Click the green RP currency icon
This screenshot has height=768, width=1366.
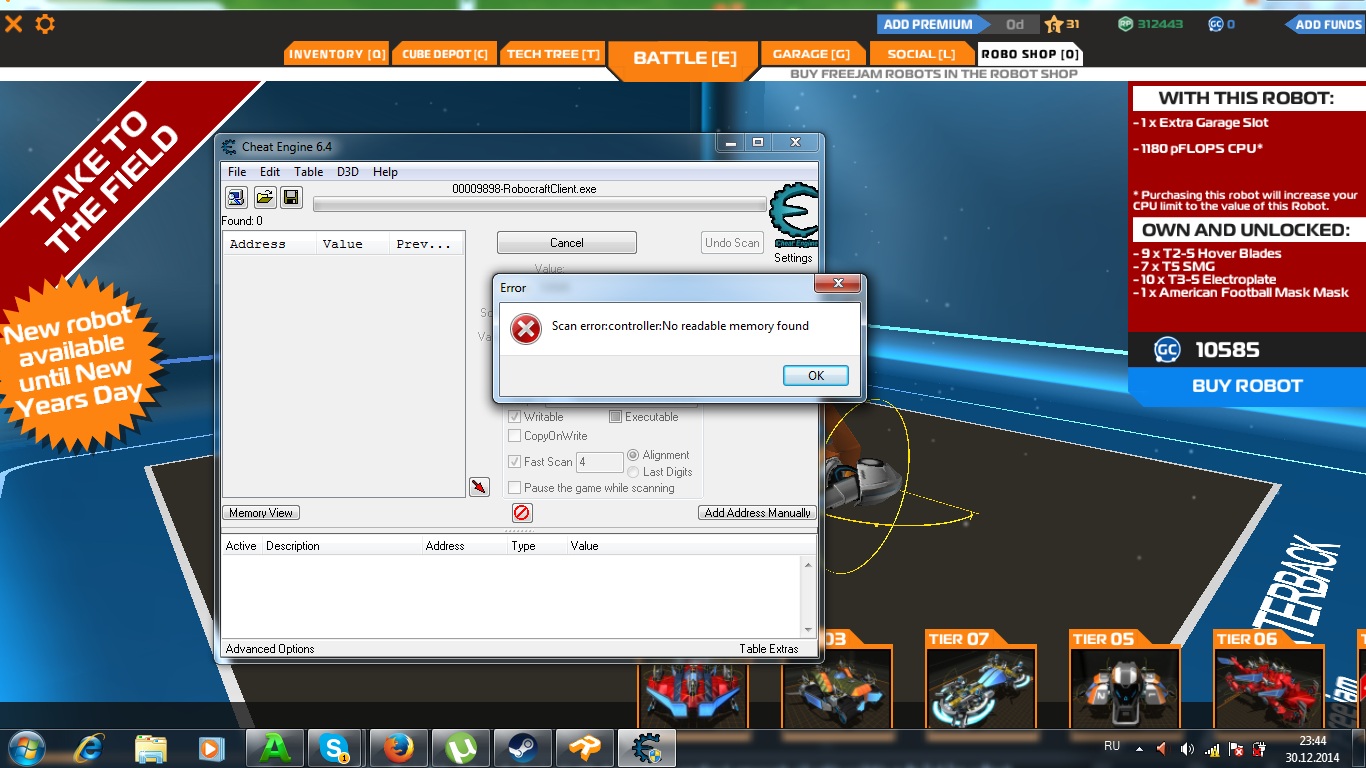(x=1126, y=24)
